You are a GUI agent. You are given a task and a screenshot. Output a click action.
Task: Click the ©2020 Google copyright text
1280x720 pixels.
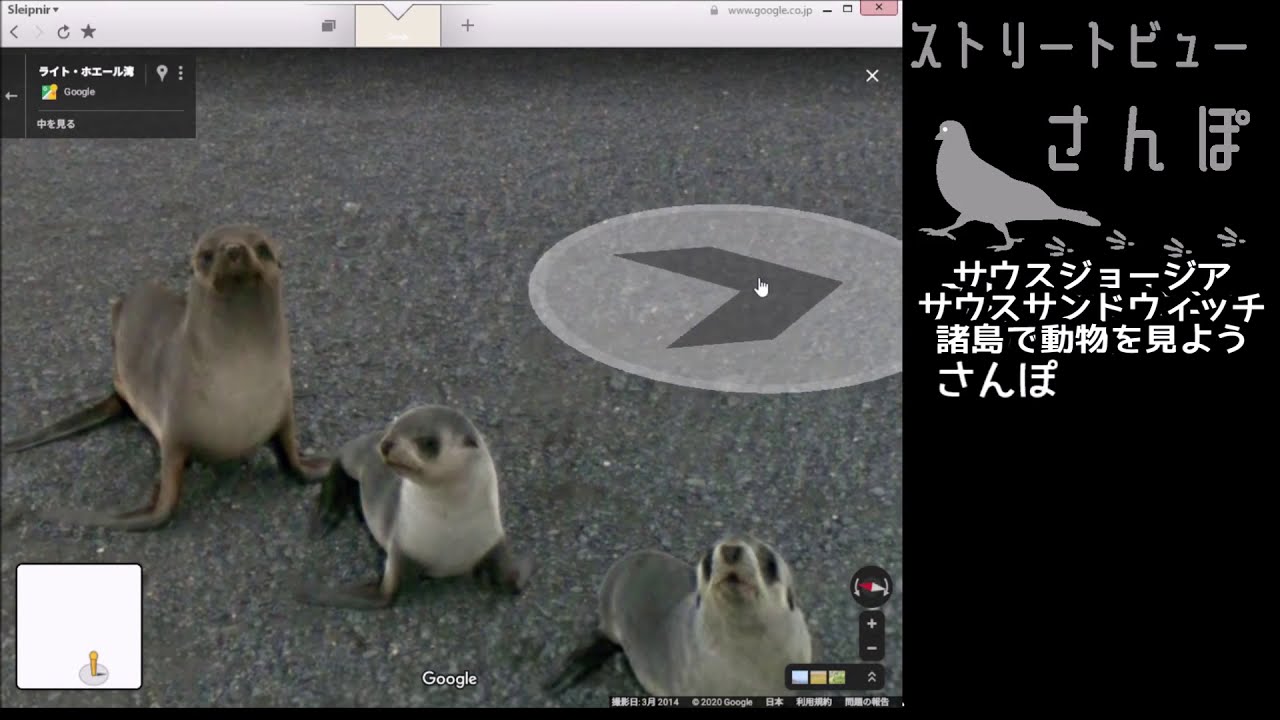tap(722, 702)
